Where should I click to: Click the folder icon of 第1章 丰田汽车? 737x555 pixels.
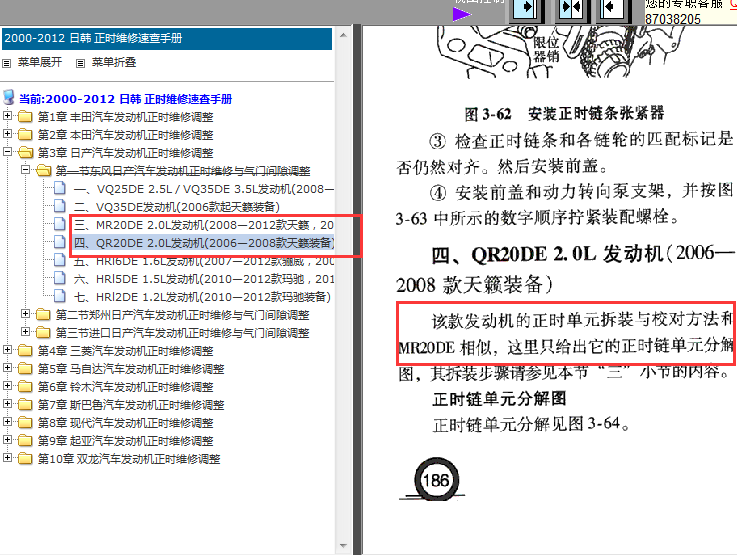click(x=25, y=117)
